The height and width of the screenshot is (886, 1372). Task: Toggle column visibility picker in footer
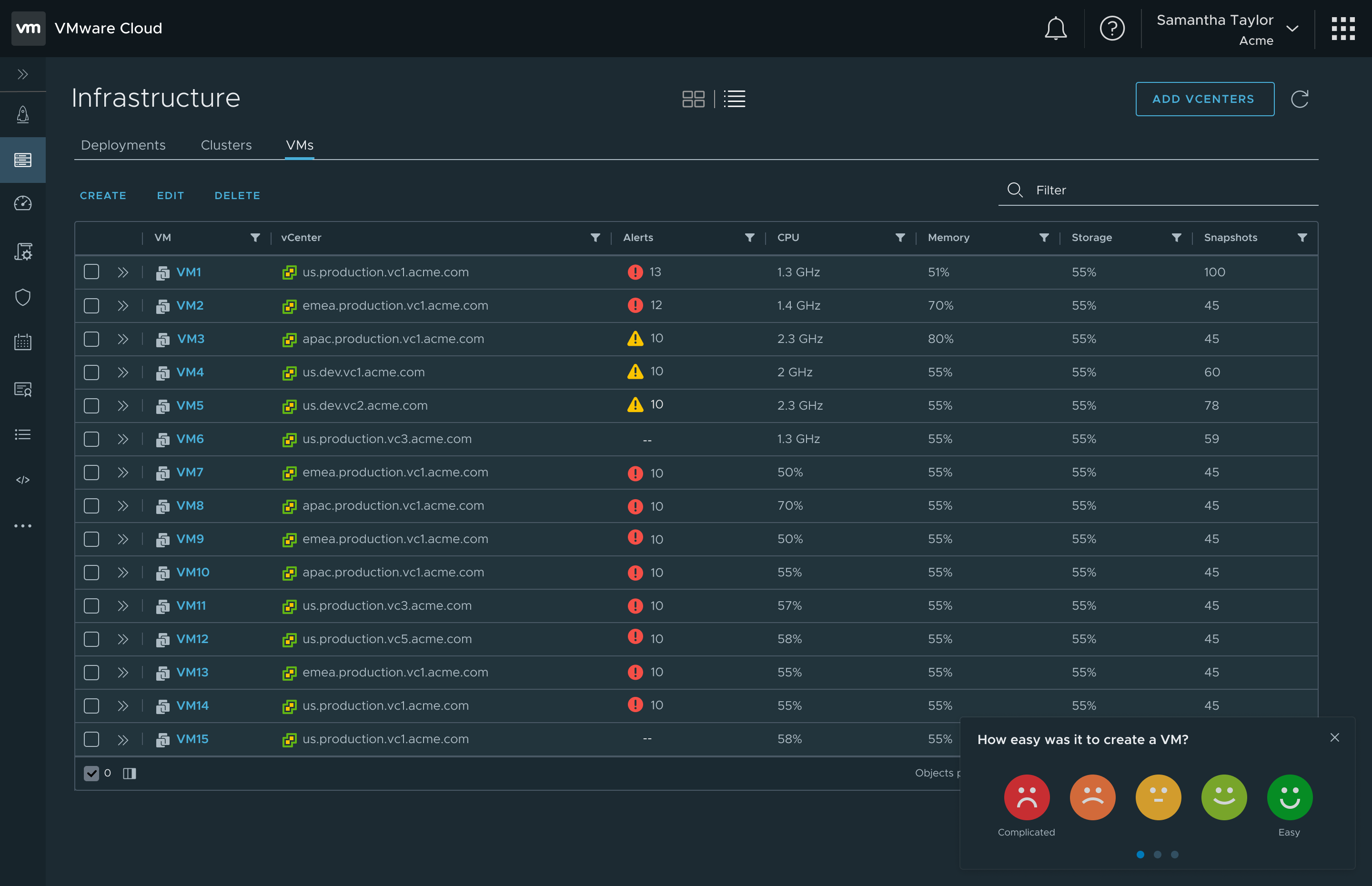130,773
